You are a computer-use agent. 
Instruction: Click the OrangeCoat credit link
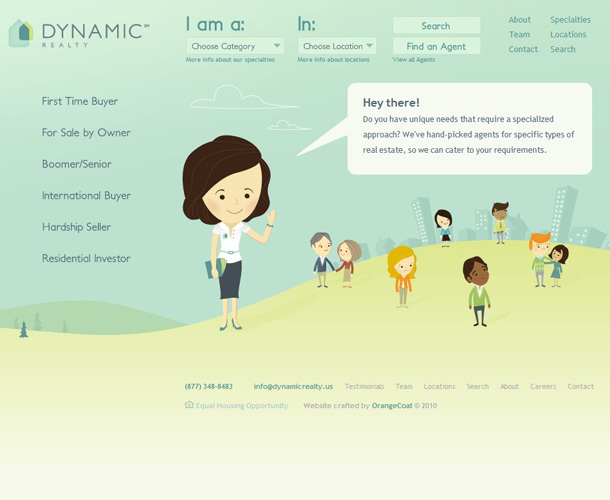point(392,406)
